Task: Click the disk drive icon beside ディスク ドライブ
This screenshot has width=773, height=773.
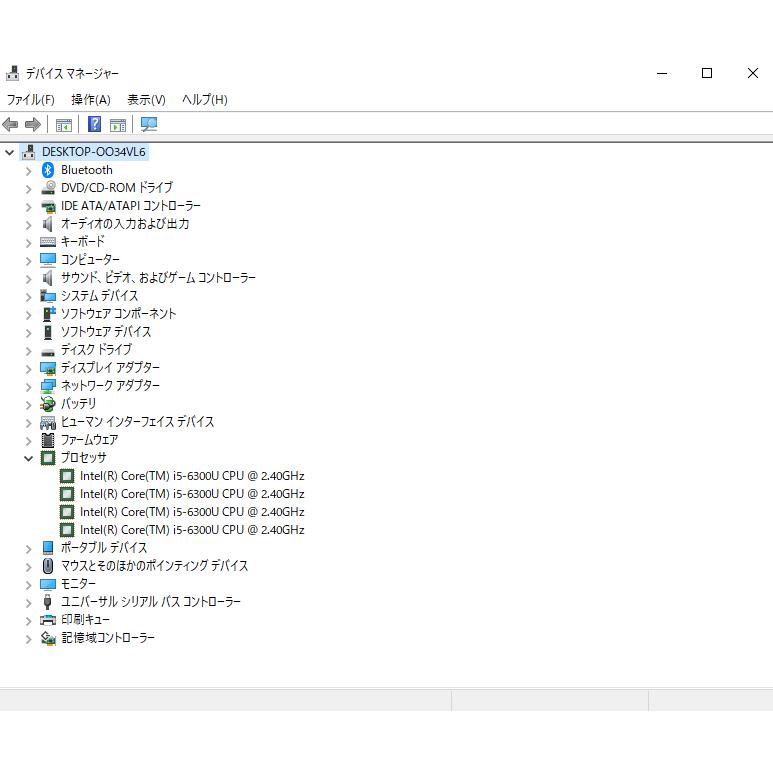Action: click(48, 352)
